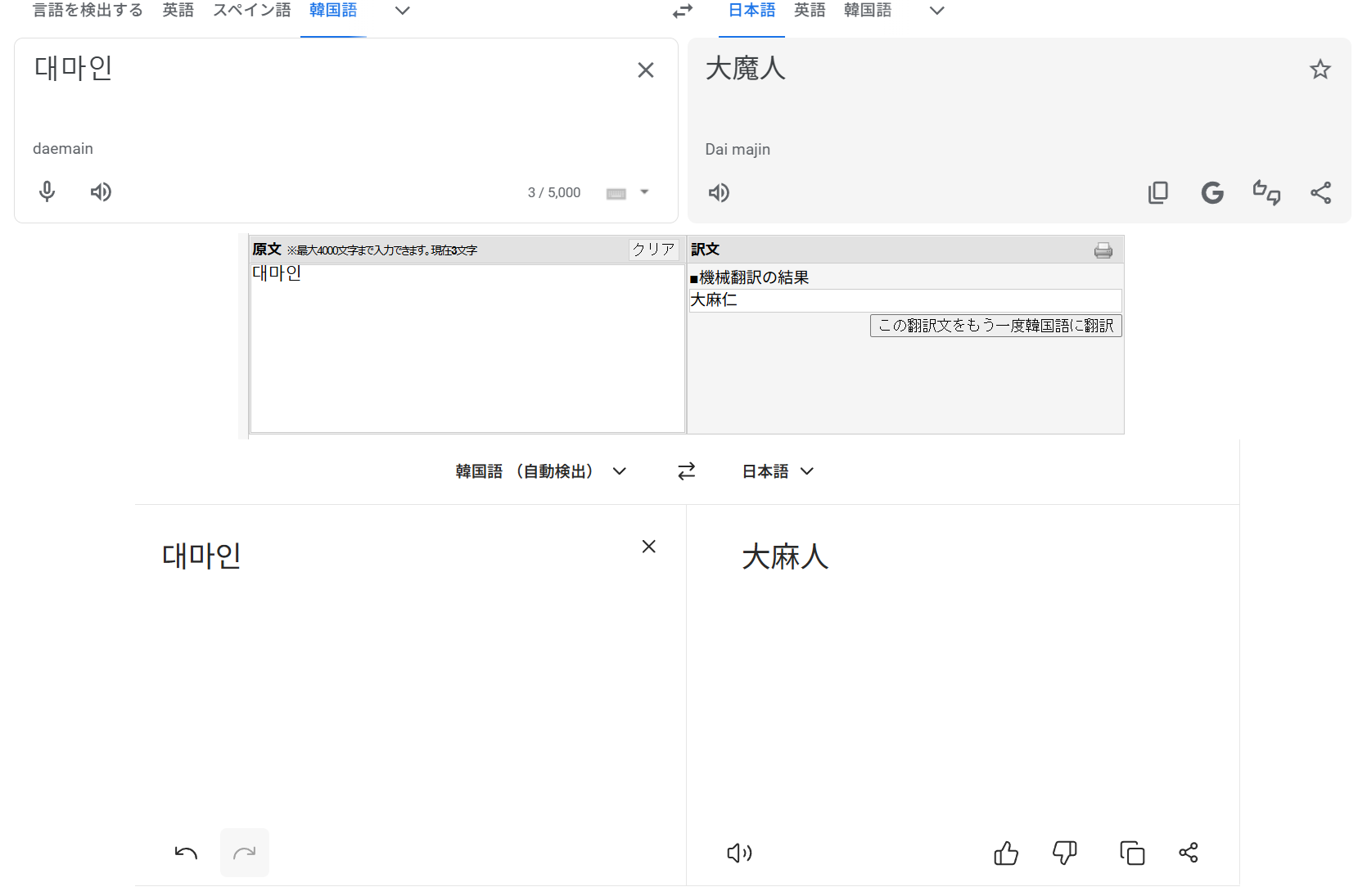
Task: Copy the Google translation to clipboard
Action: pos(1157,192)
